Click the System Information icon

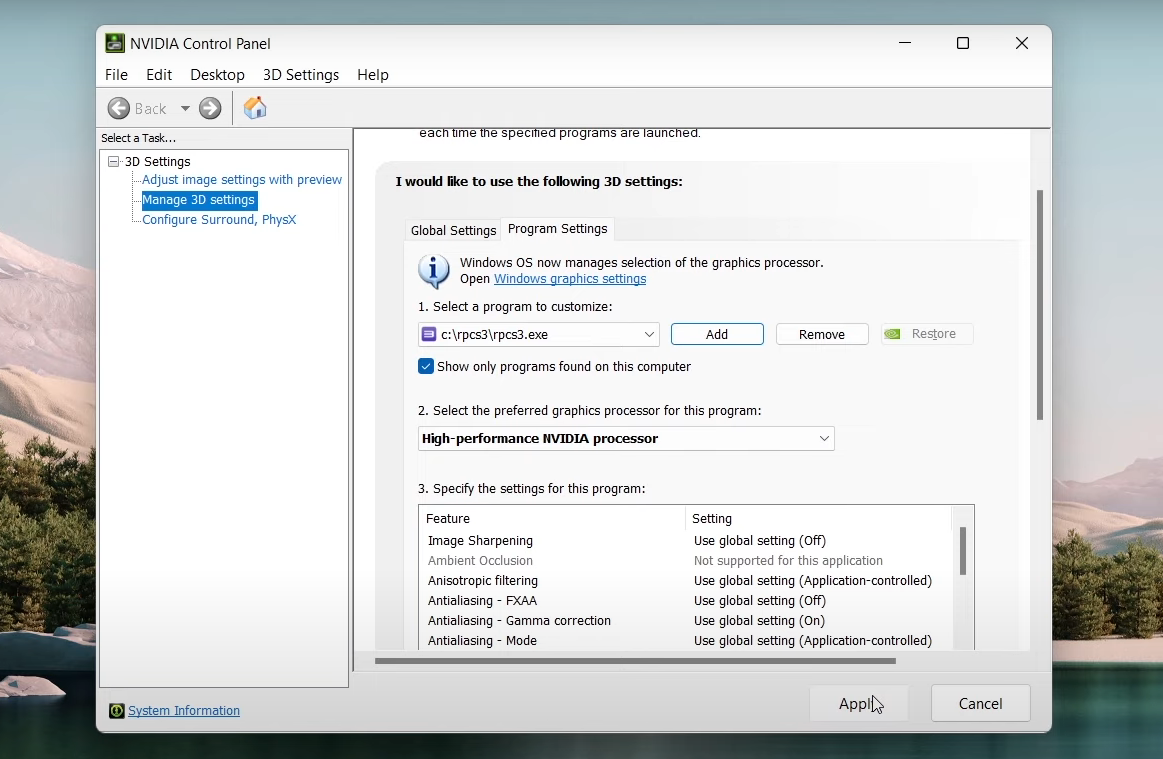116,711
